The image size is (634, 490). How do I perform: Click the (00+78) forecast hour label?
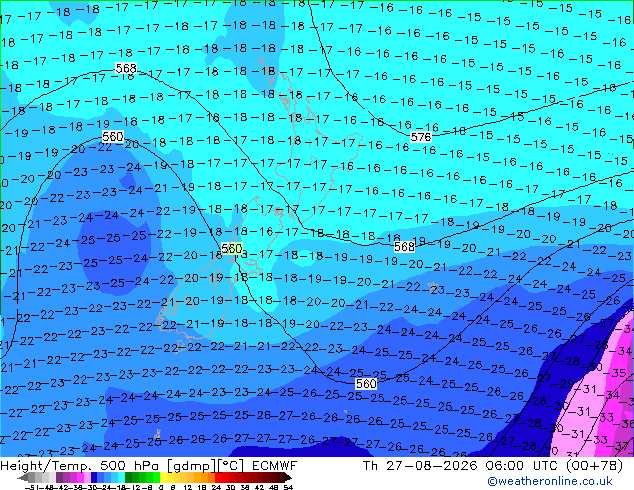[x=594, y=466]
